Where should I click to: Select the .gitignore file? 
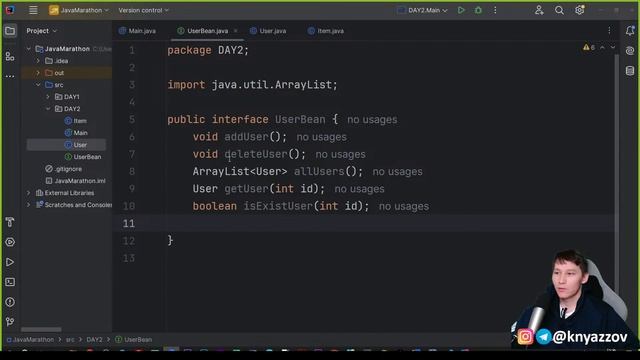[x=64, y=169]
